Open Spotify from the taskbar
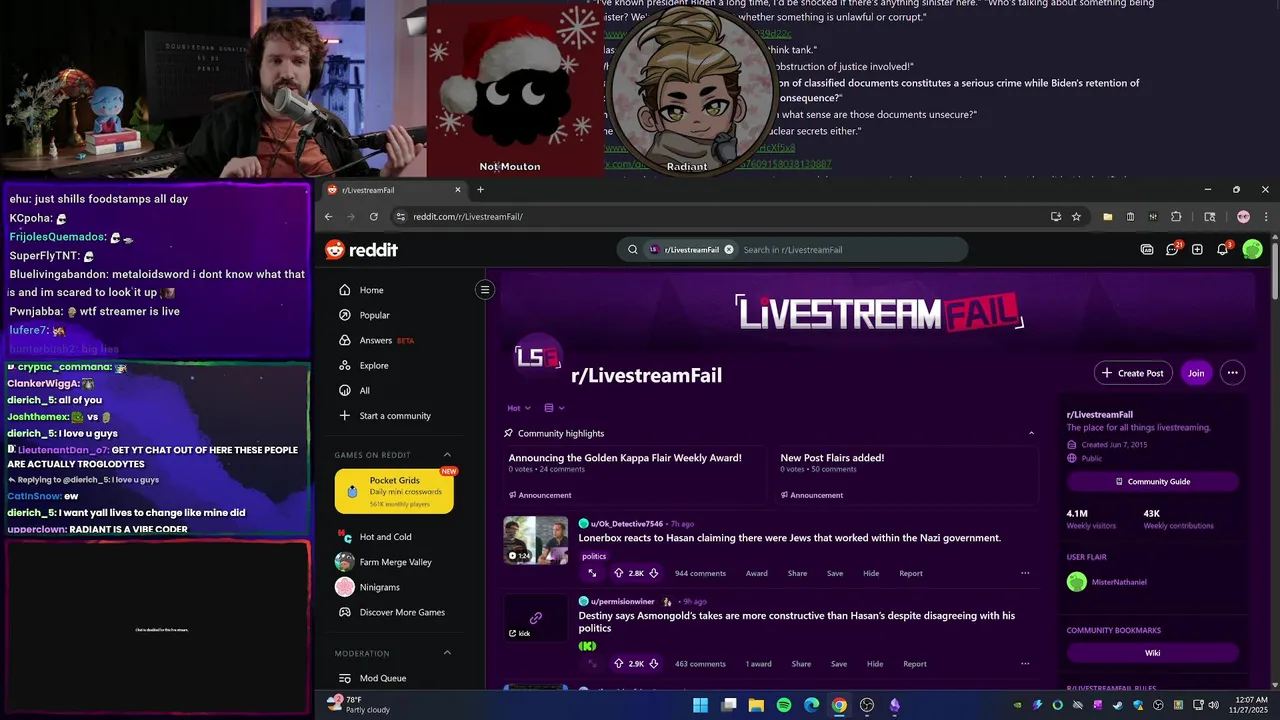Viewport: 1280px width, 720px height. click(784, 705)
